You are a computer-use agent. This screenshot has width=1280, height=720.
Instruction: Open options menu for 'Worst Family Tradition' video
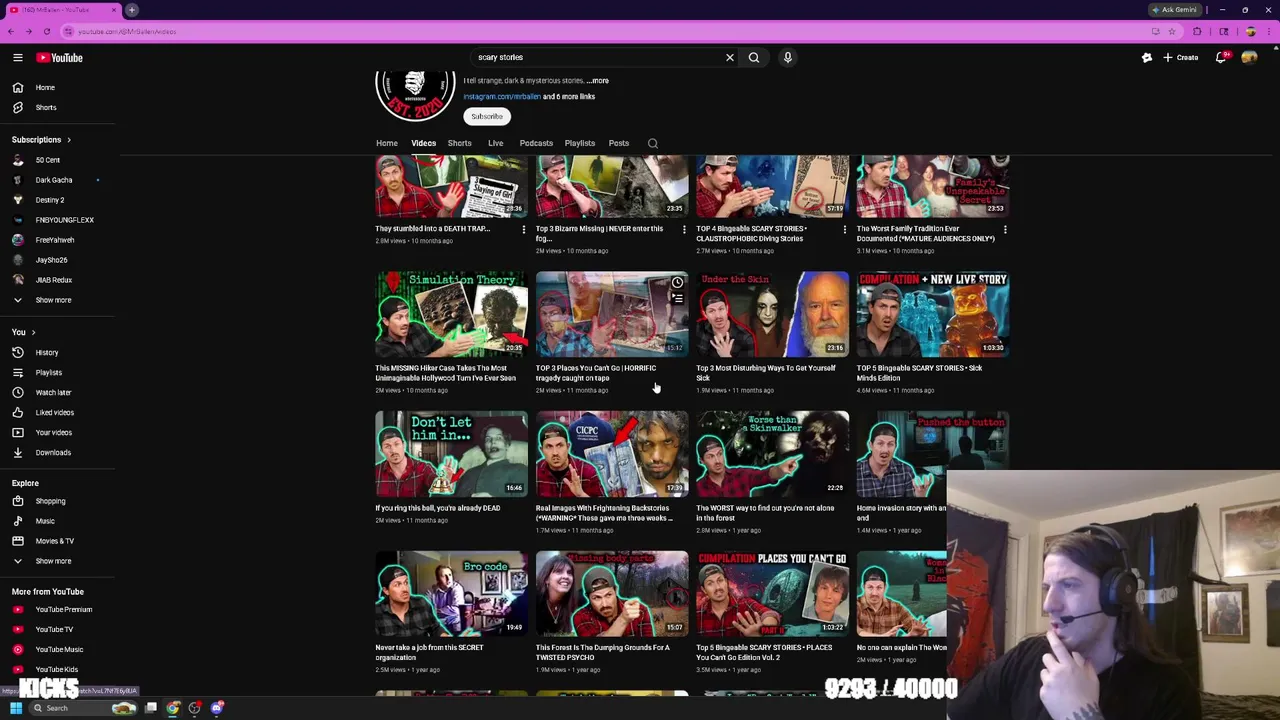1005,230
